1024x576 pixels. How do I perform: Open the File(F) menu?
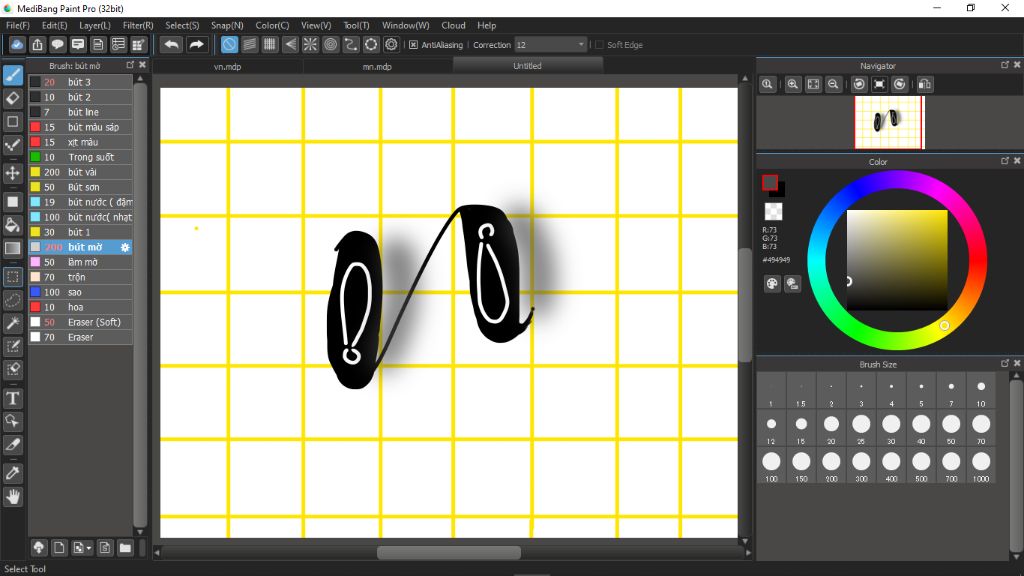point(18,25)
